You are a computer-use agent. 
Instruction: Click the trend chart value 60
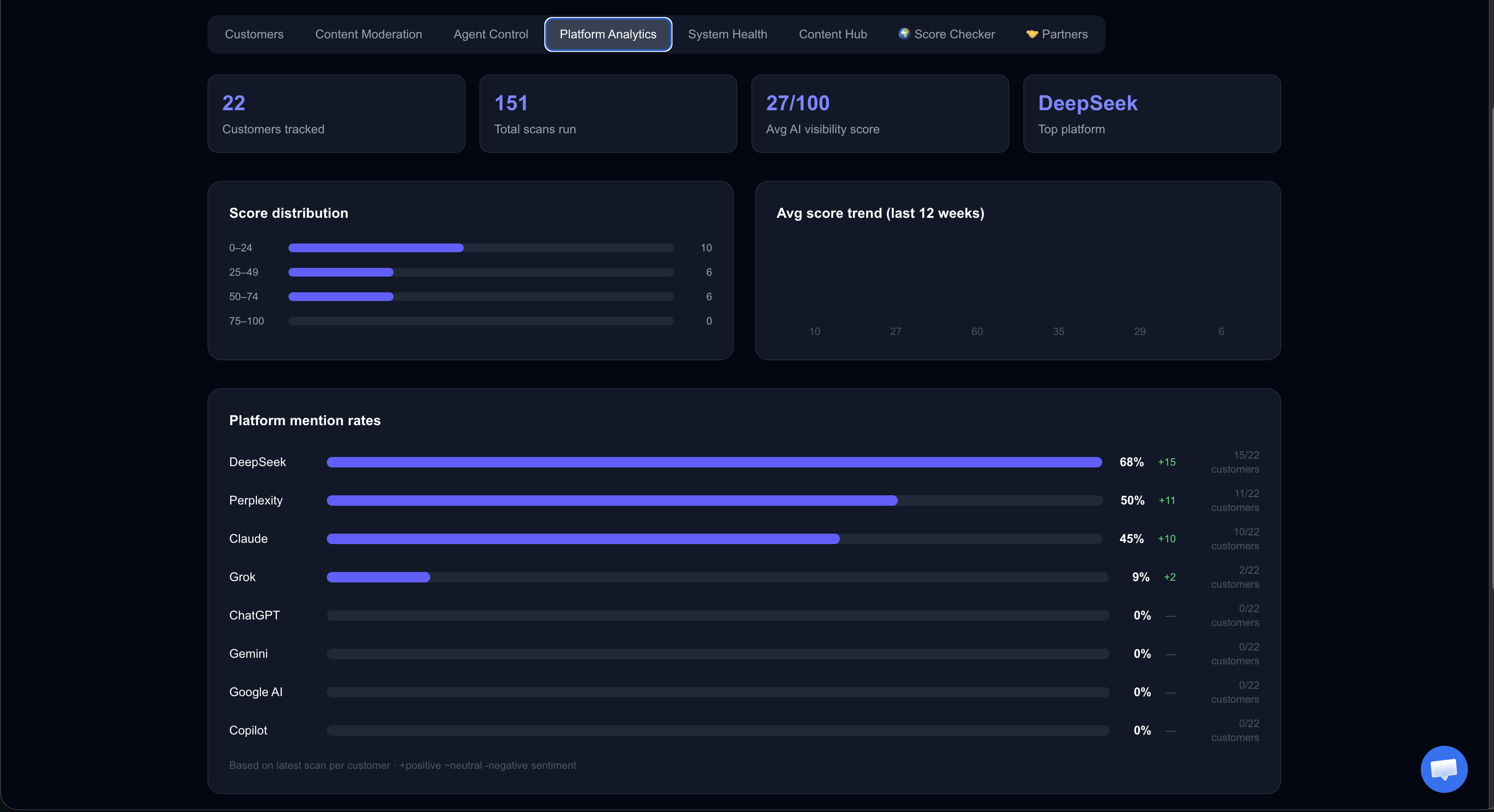click(977, 332)
